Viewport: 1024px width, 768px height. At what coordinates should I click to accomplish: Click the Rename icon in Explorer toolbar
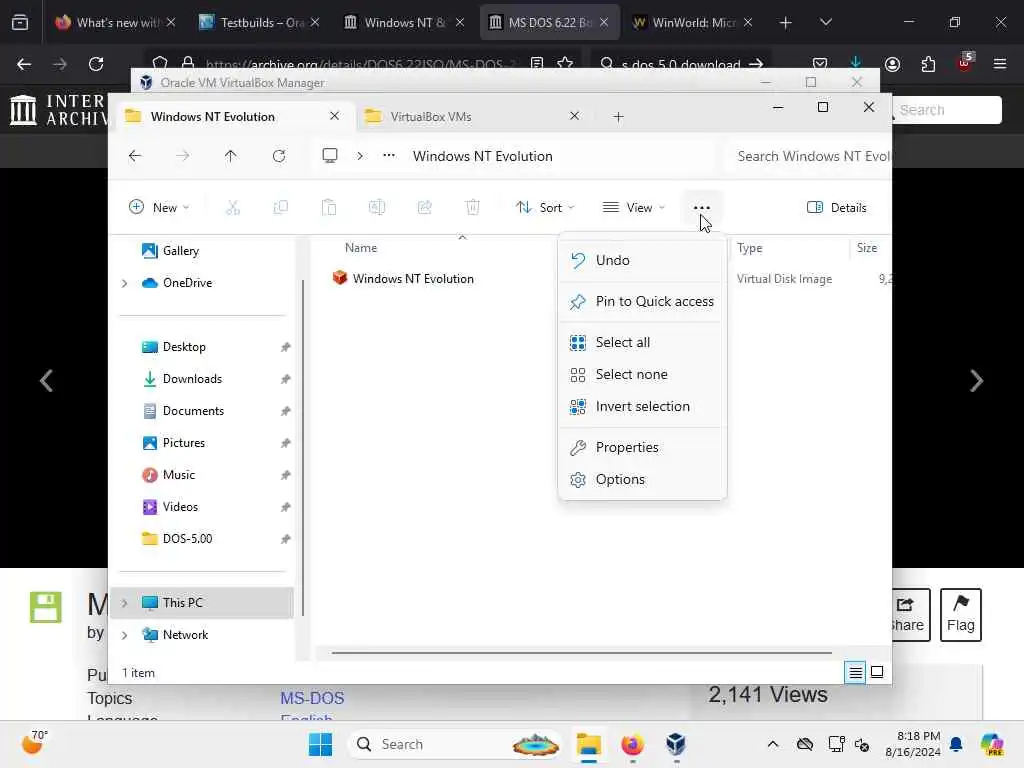(377, 208)
